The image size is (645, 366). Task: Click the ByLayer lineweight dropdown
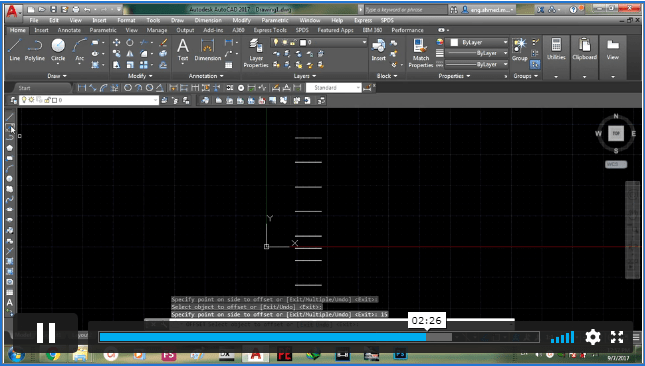(x=477, y=53)
